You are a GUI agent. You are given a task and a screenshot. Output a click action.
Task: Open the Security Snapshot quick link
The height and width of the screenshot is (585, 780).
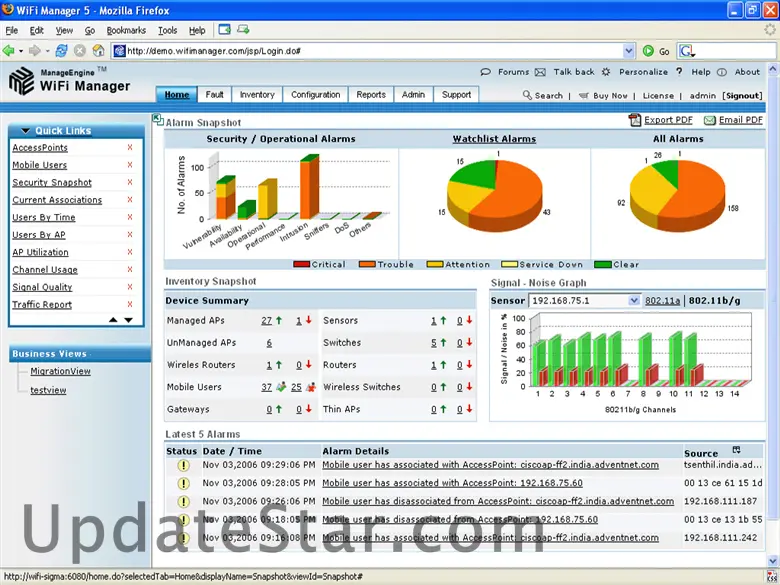pos(52,182)
